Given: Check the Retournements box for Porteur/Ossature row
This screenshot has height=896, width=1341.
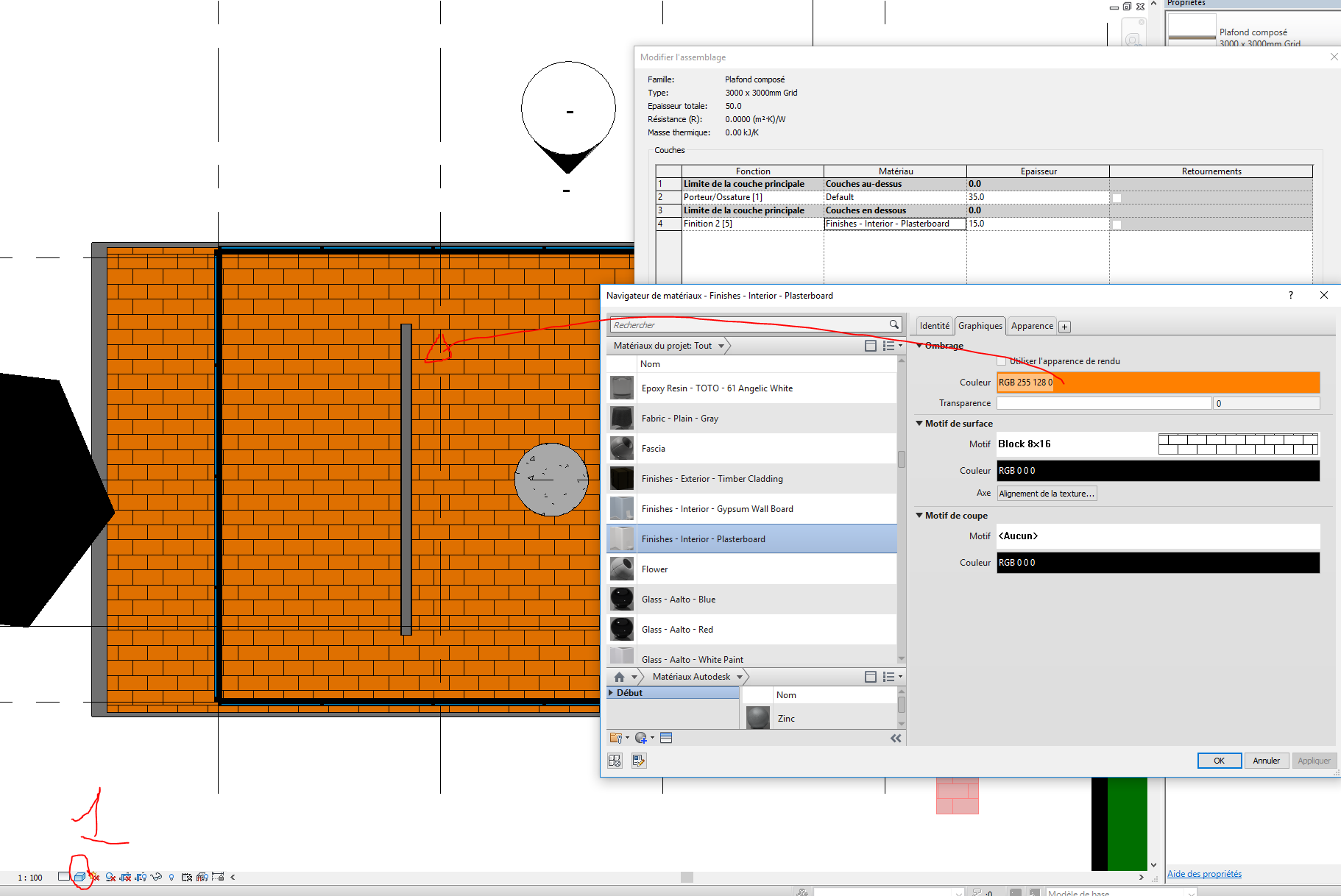Looking at the screenshot, I should tap(1117, 198).
